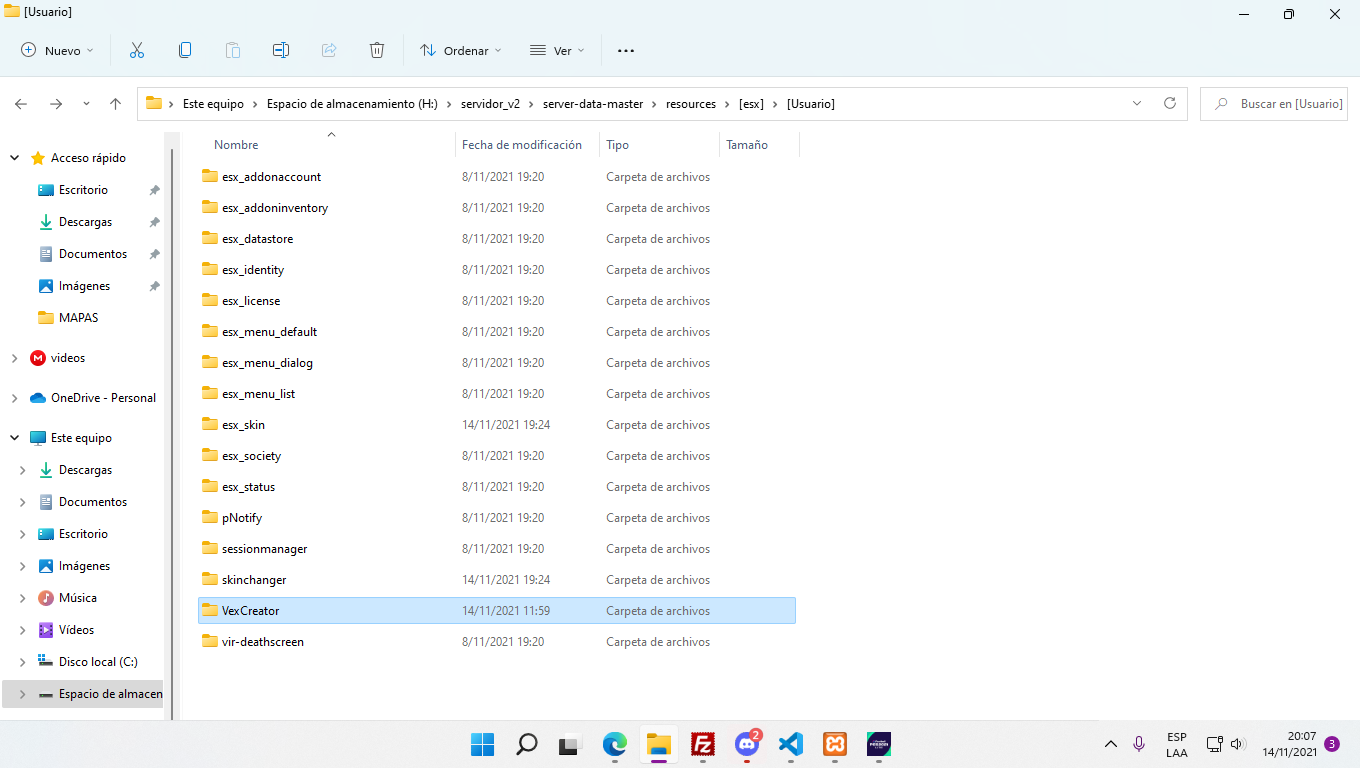Click the server-data-master breadcrumb
Screen dimensions: 1360x768
click(593, 104)
